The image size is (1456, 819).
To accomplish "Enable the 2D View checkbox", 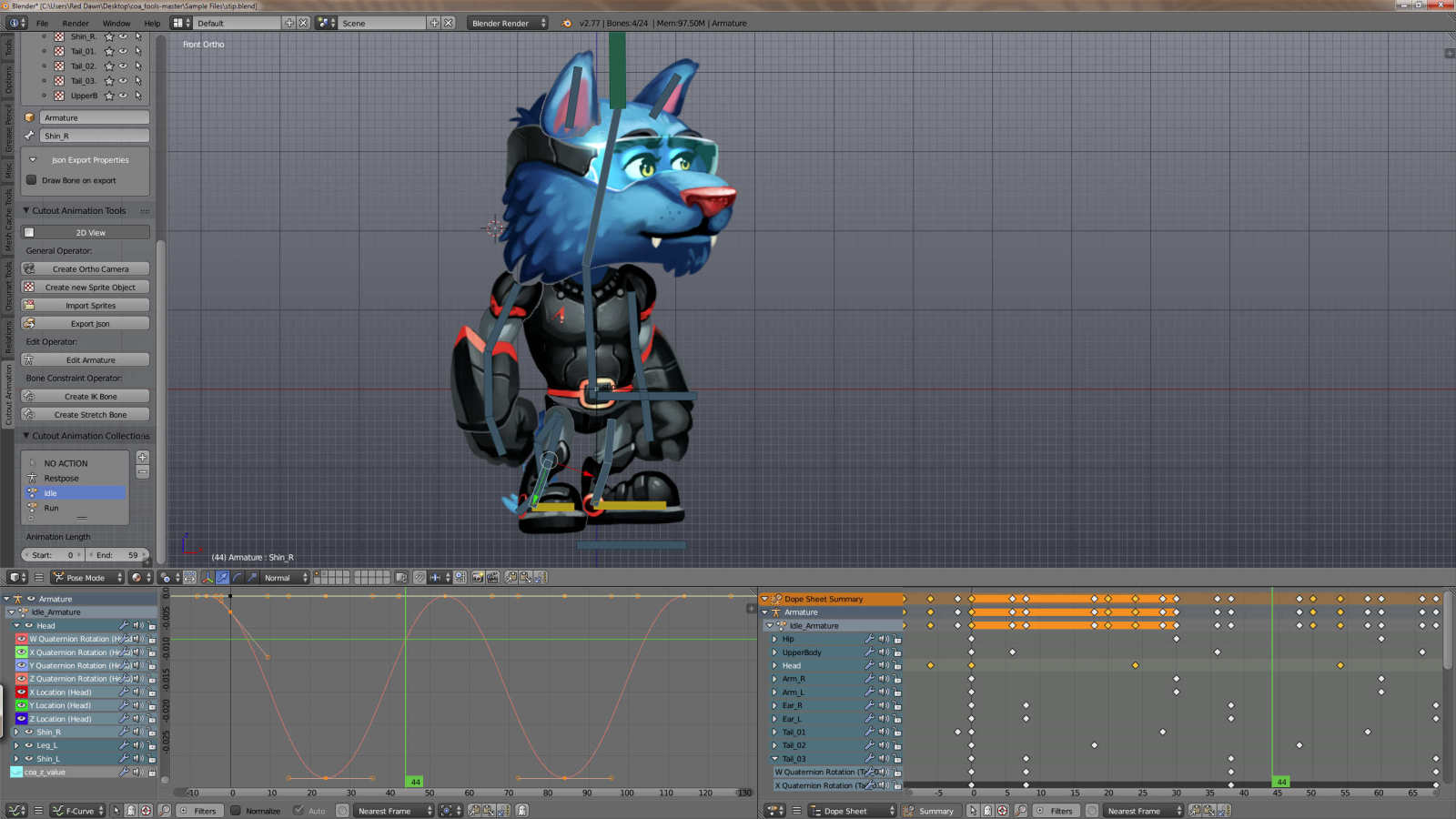I will click(x=29, y=232).
